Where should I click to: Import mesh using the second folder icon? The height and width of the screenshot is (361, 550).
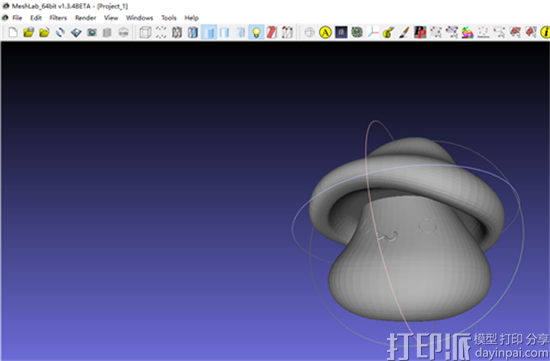pos(44,33)
